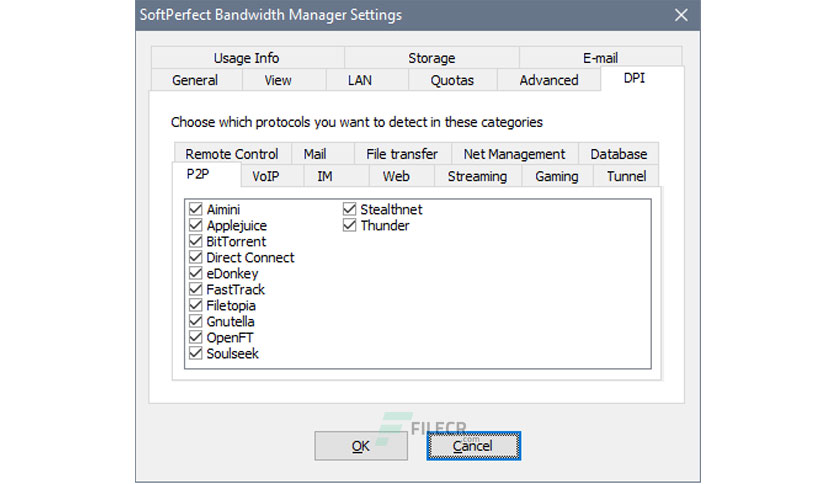This screenshot has width=836, height=484.
Task: Switch to the General tab
Action: (x=195, y=80)
